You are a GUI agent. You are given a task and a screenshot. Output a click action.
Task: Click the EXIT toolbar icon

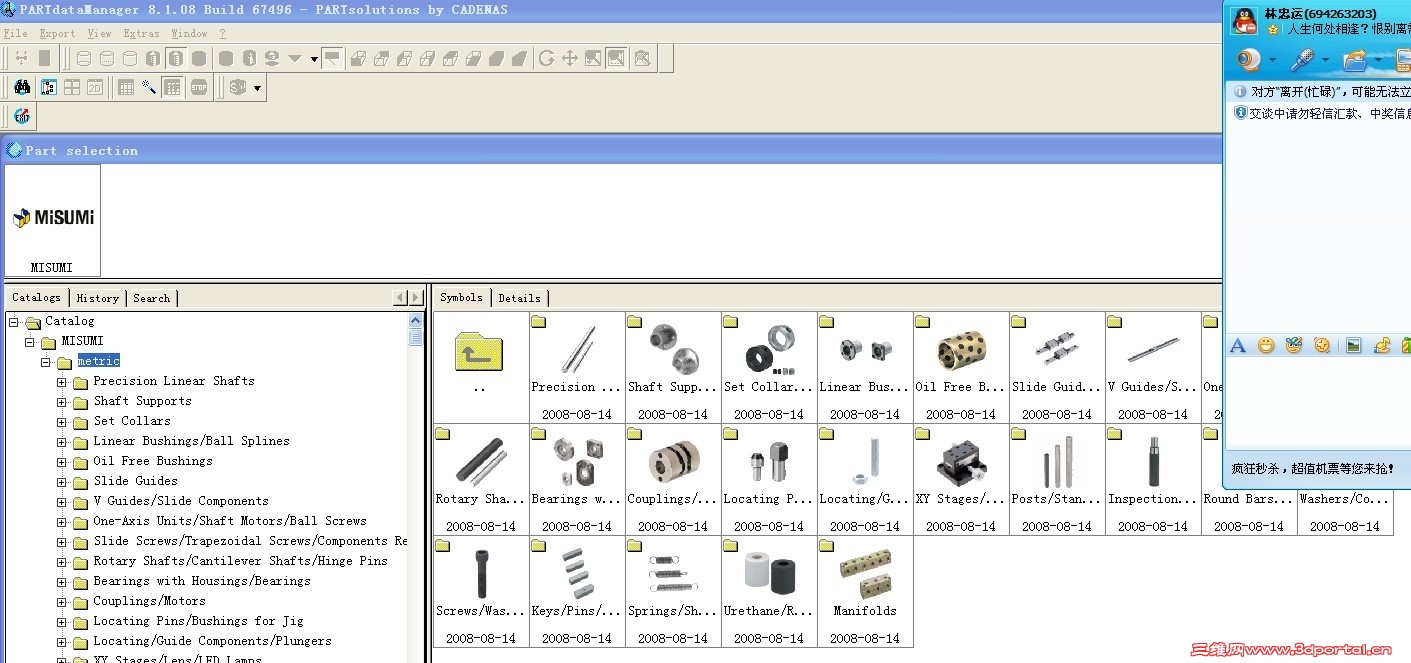pyautogui.click(x=22, y=117)
